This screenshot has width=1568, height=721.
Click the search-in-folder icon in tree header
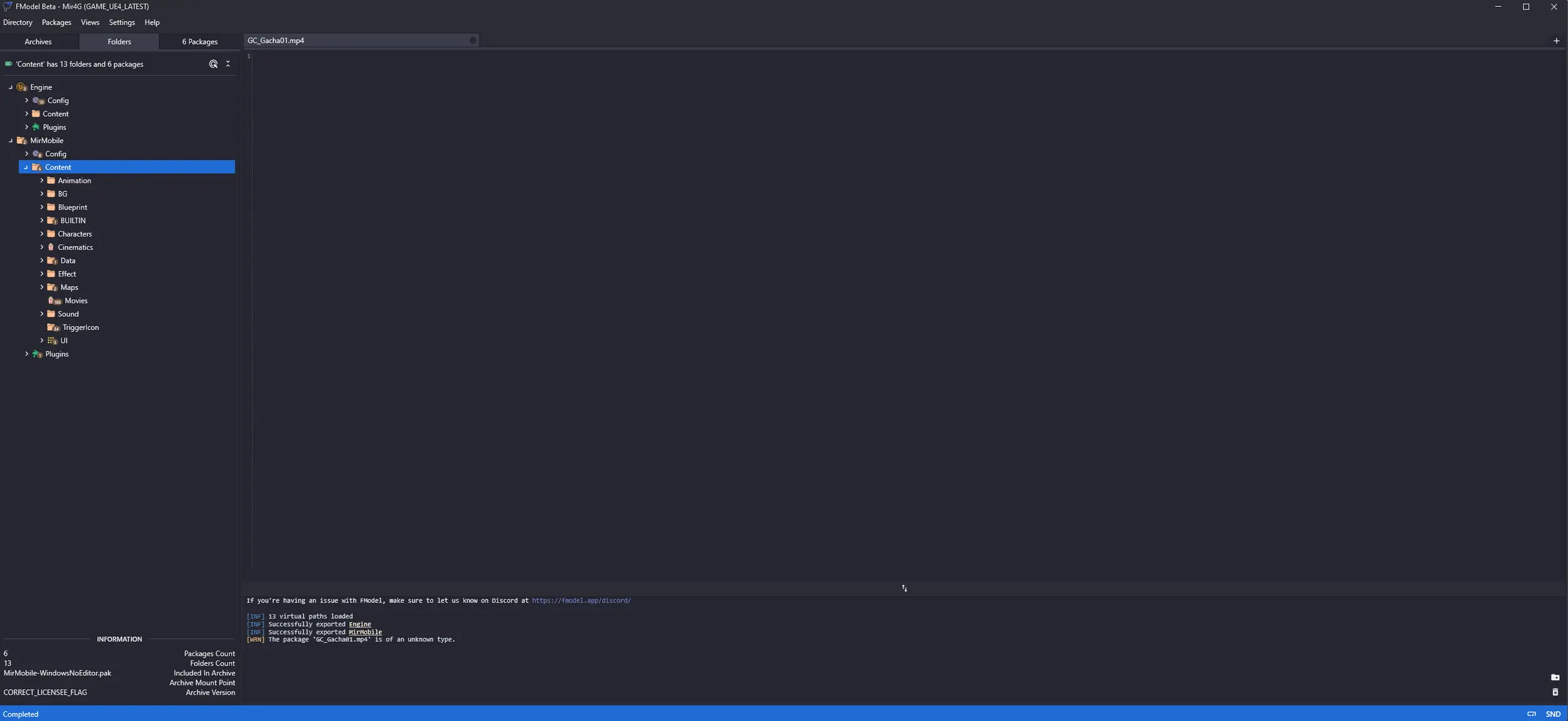pos(213,64)
